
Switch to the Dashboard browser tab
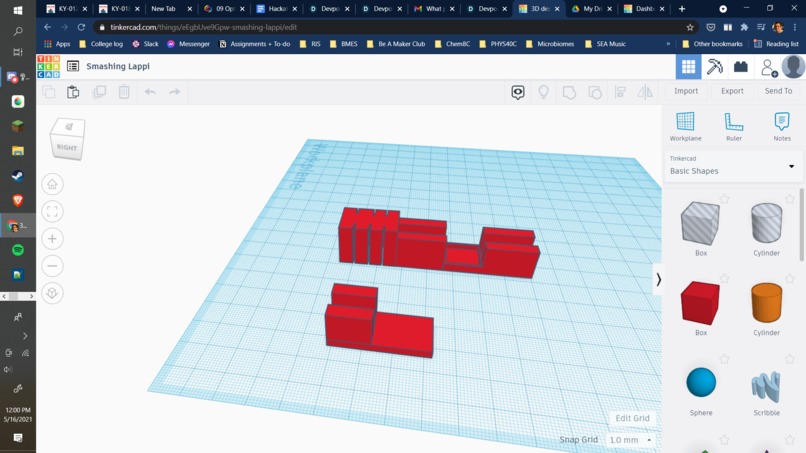pyautogui.click(x=643, y=9)
